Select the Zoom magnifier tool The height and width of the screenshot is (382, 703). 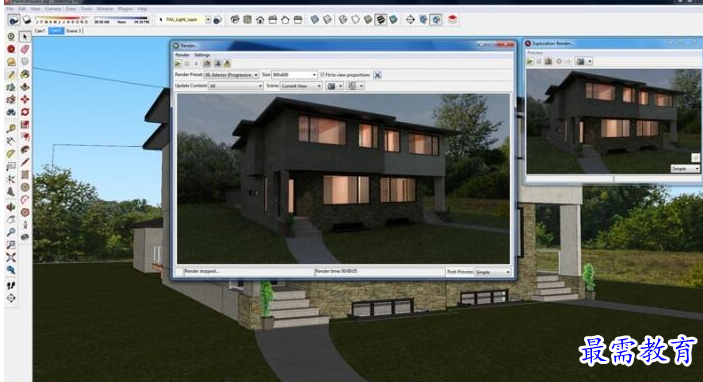(x=11, y=232)
